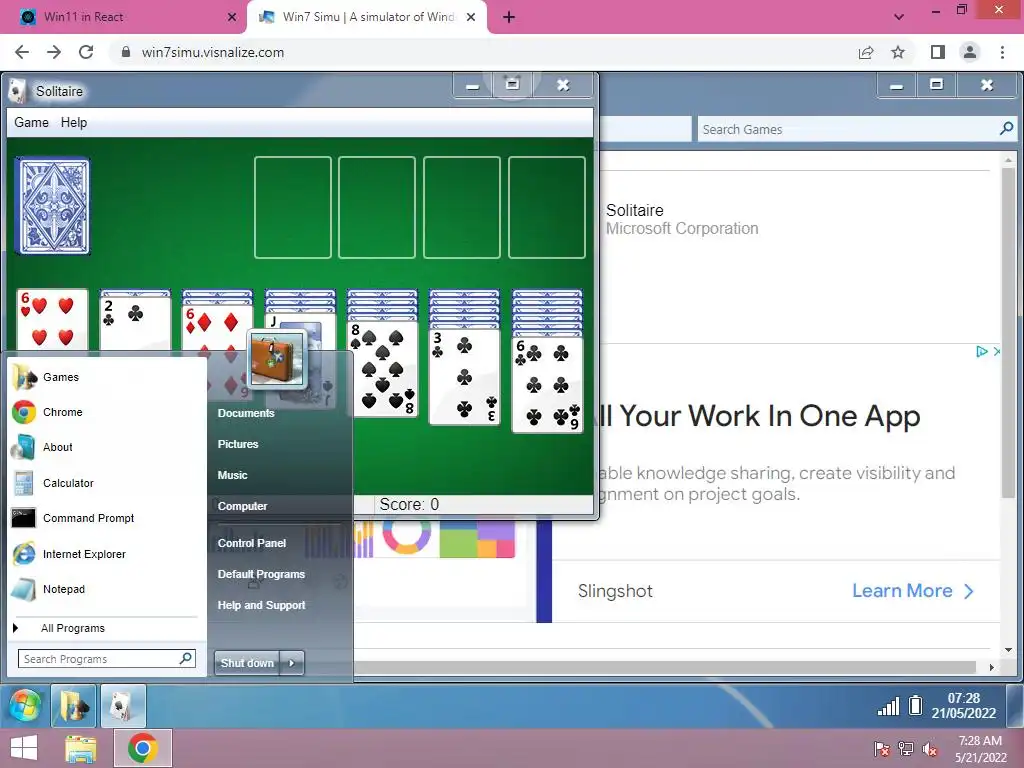This screenshot has width=1024, height=768.
Task: Close the ad with the X
Action: point(997,351)
